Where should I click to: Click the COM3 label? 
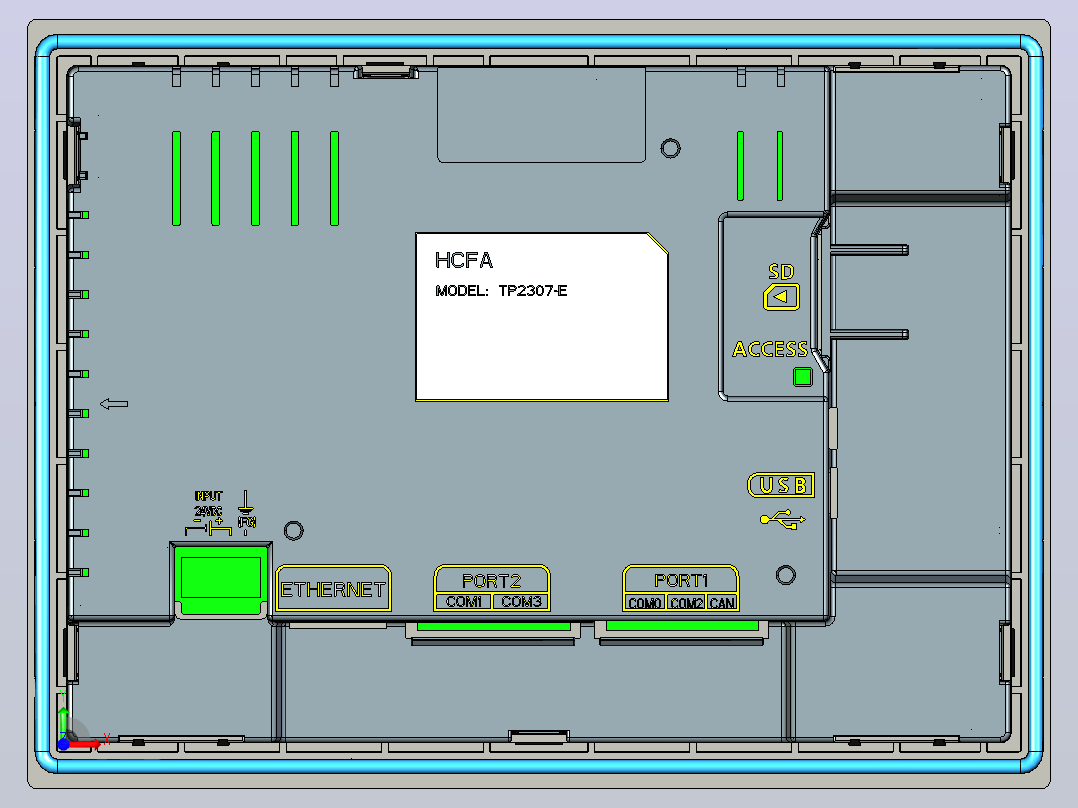(x=521, y=602)
